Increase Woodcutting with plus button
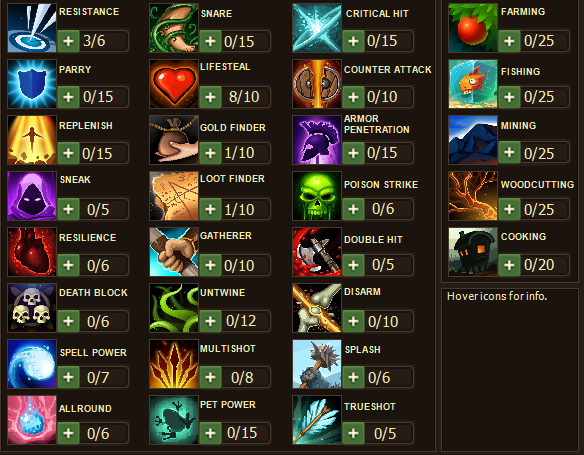This screenshot has height=455, width=584. pos(509,209)
